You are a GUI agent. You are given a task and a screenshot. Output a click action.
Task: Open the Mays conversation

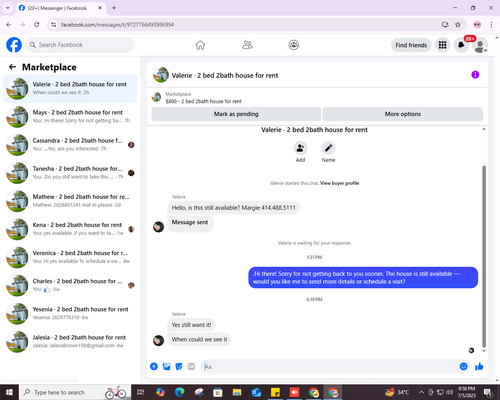[x=70, y=116]
